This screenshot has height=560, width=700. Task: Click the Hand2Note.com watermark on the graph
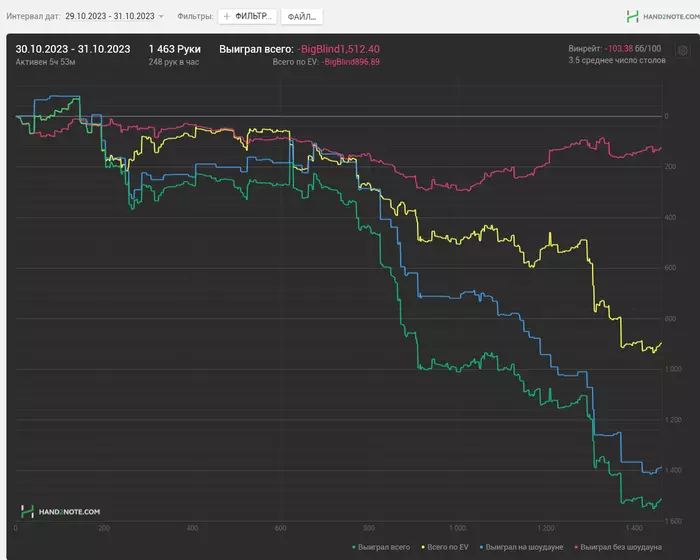61,511
